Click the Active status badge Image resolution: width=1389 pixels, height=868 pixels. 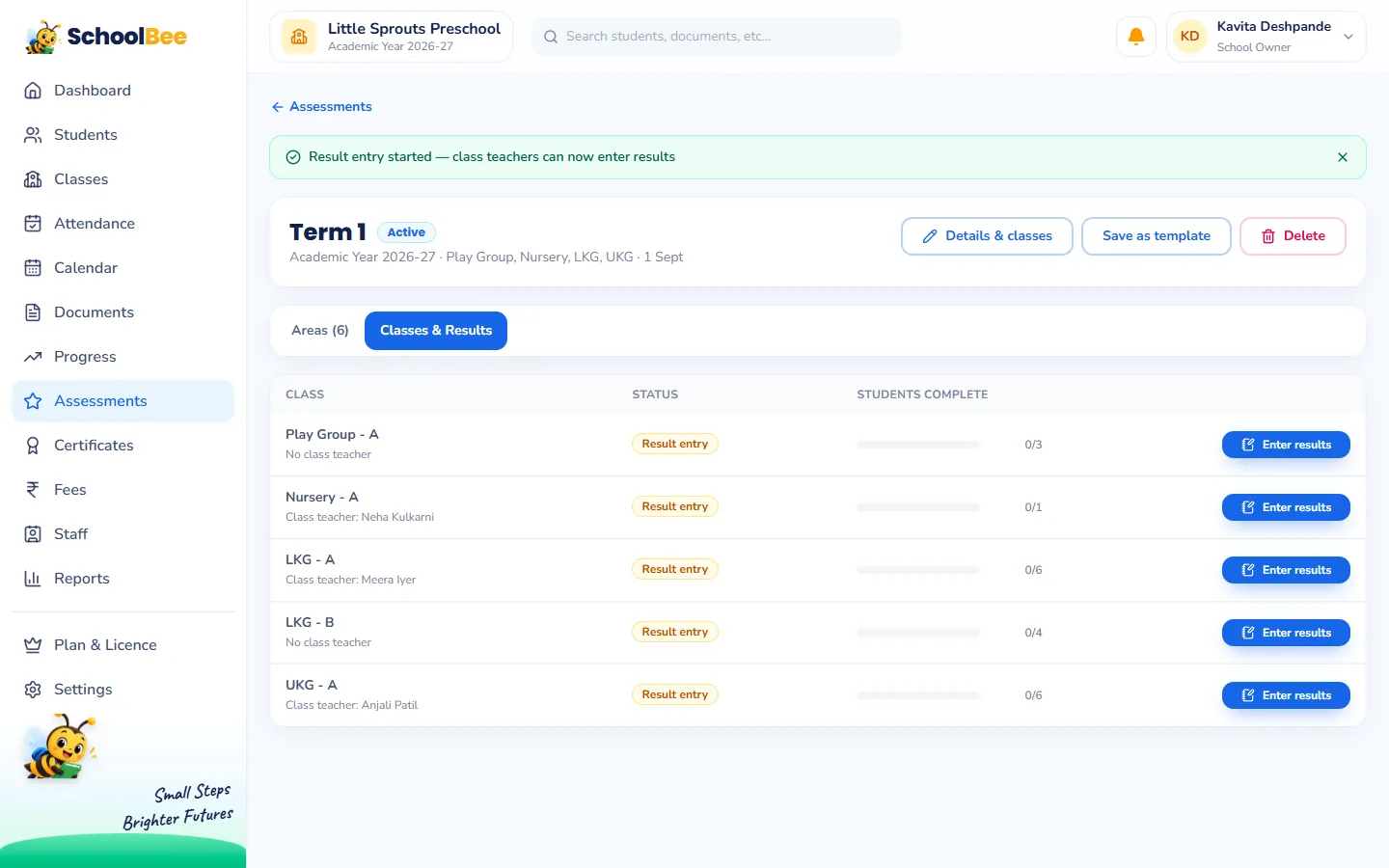(406, 232)
